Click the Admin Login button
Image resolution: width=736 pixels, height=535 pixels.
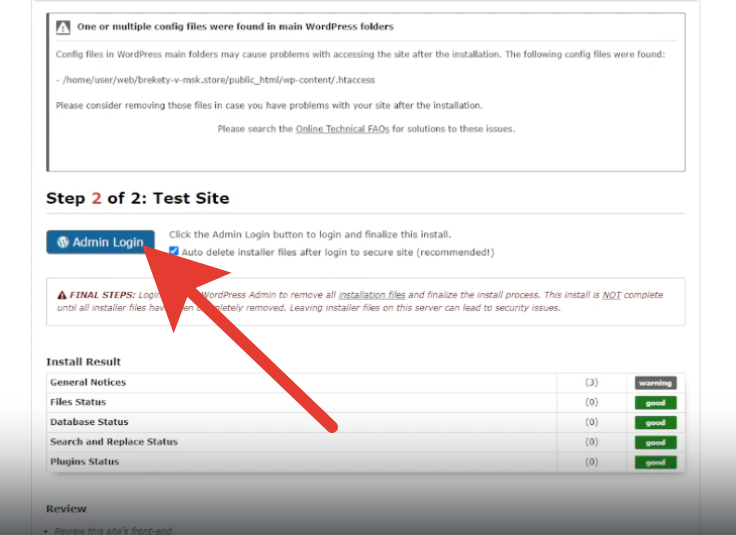100,242
